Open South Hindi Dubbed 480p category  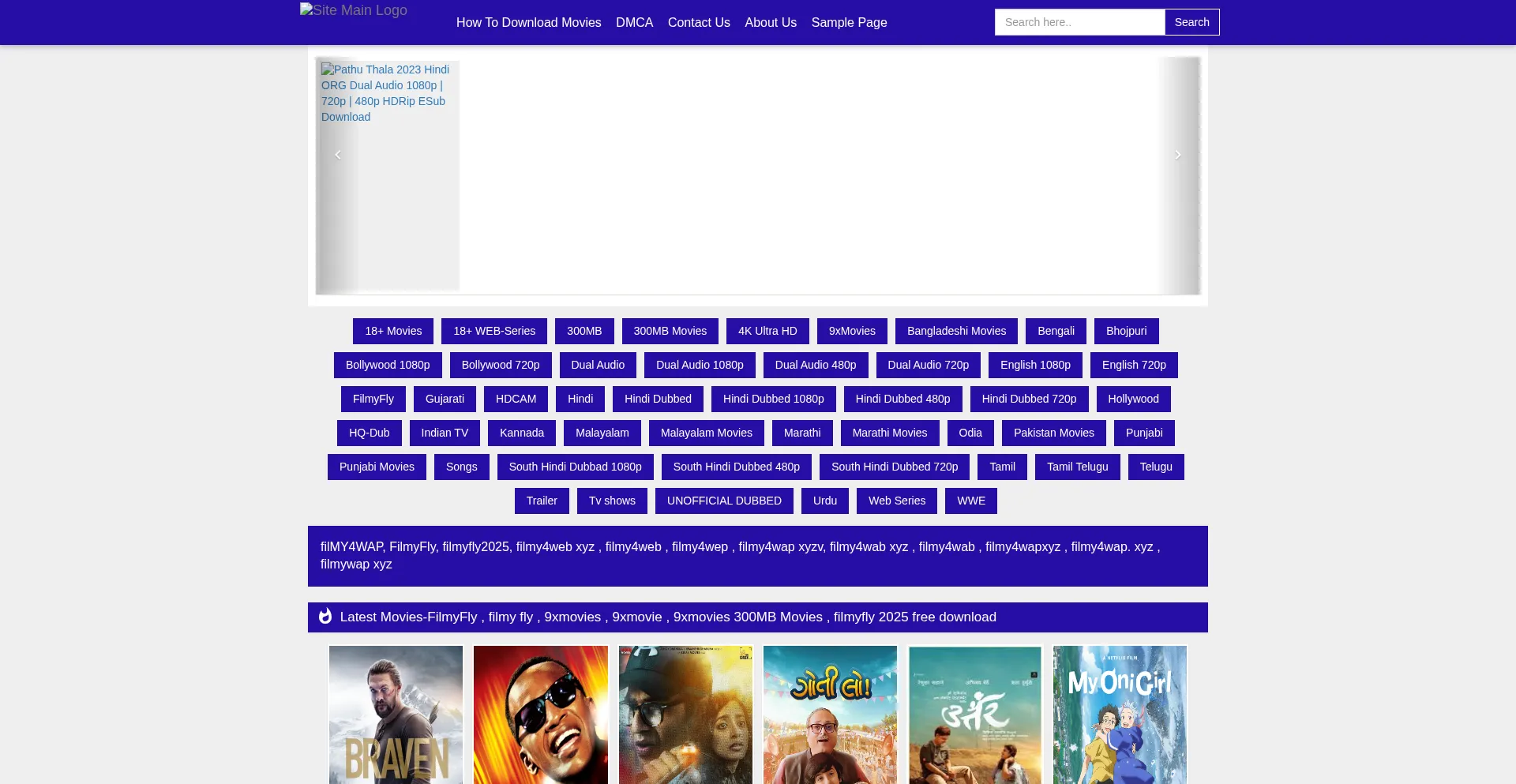(x=737, y=467)
